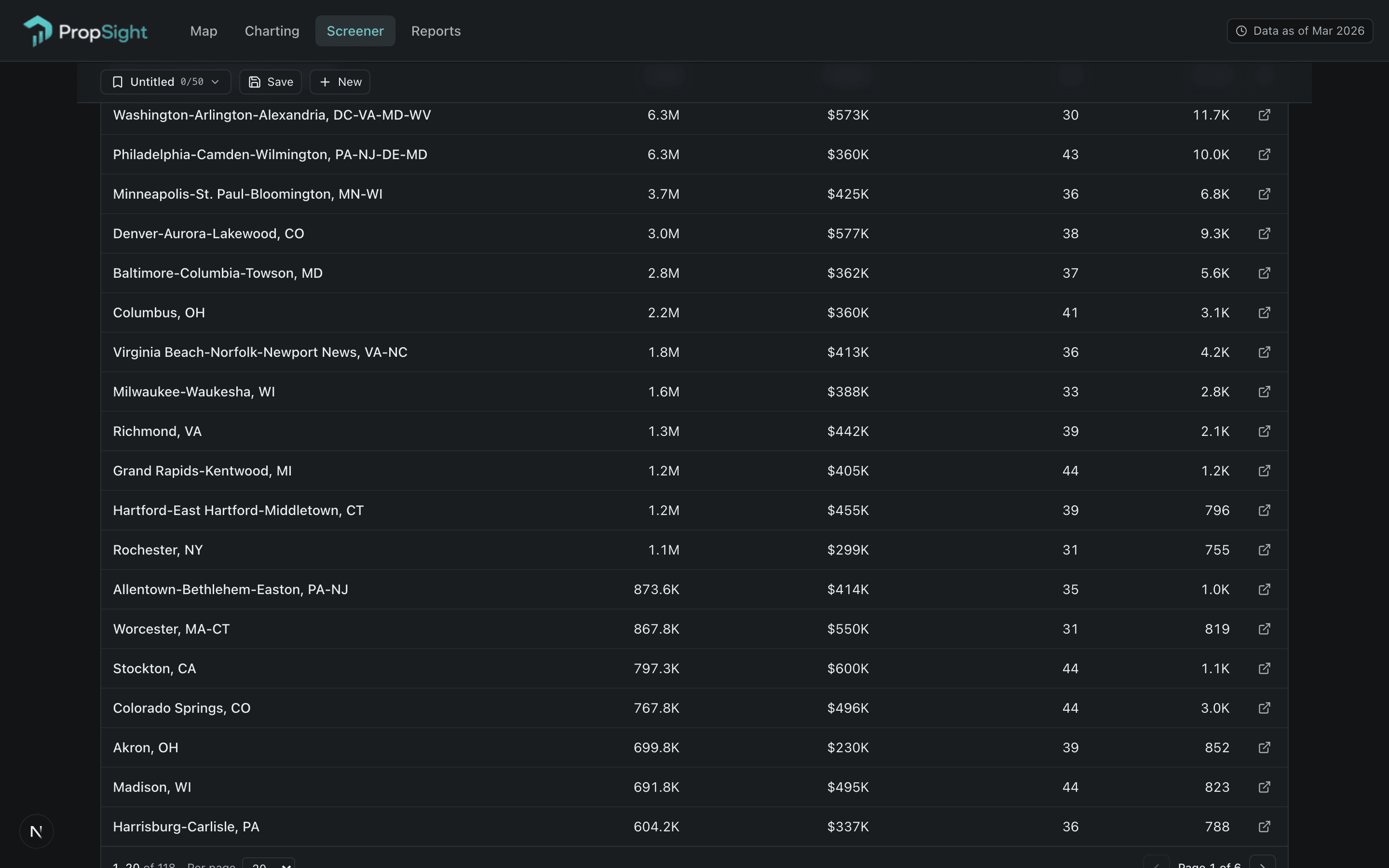Select the Stockton, CA name
Viewport: 1389px width, 868px height.
pyautogui.click(x=154, y=669)
